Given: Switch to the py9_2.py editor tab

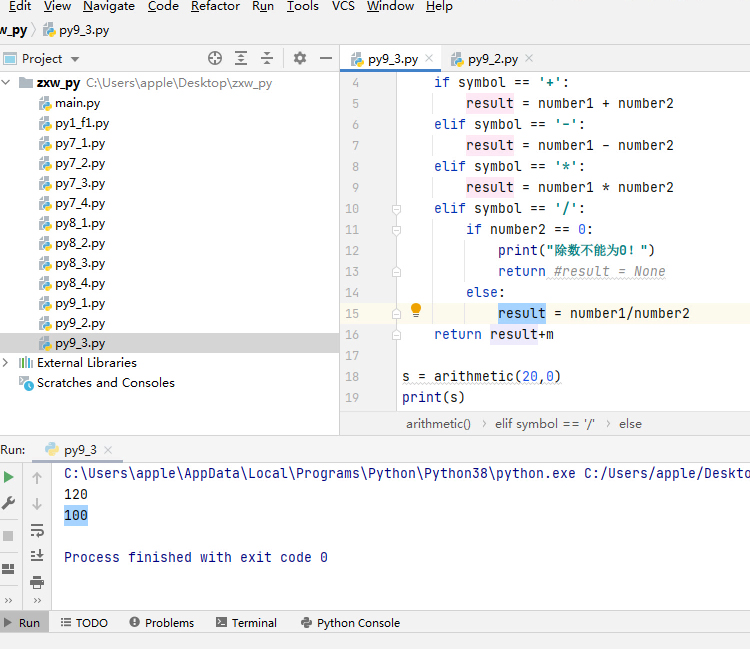Looking at the screenshot, I should point(493,59).
